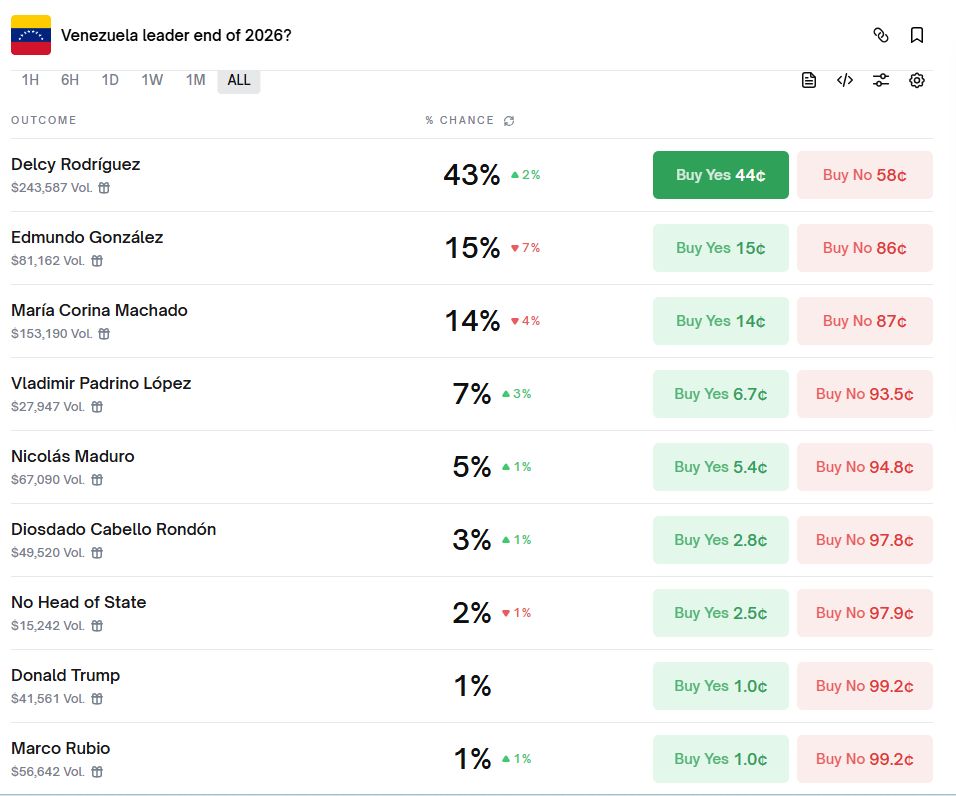Switch to the 1D time range
Viewport: 956px width, 796px height.
coord(110,80)
